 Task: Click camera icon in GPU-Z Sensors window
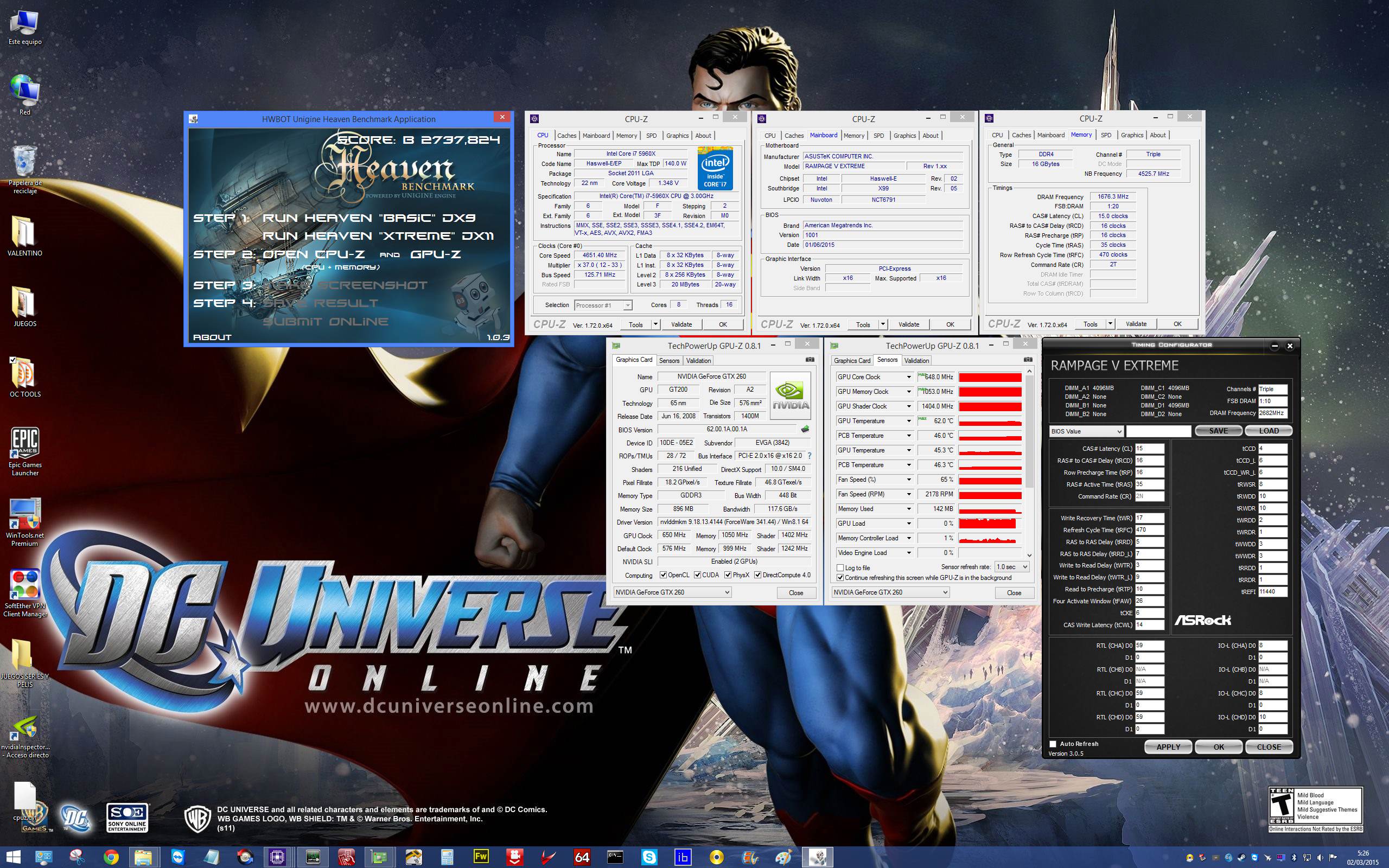pyautogui.click(x=1028, y=360)
